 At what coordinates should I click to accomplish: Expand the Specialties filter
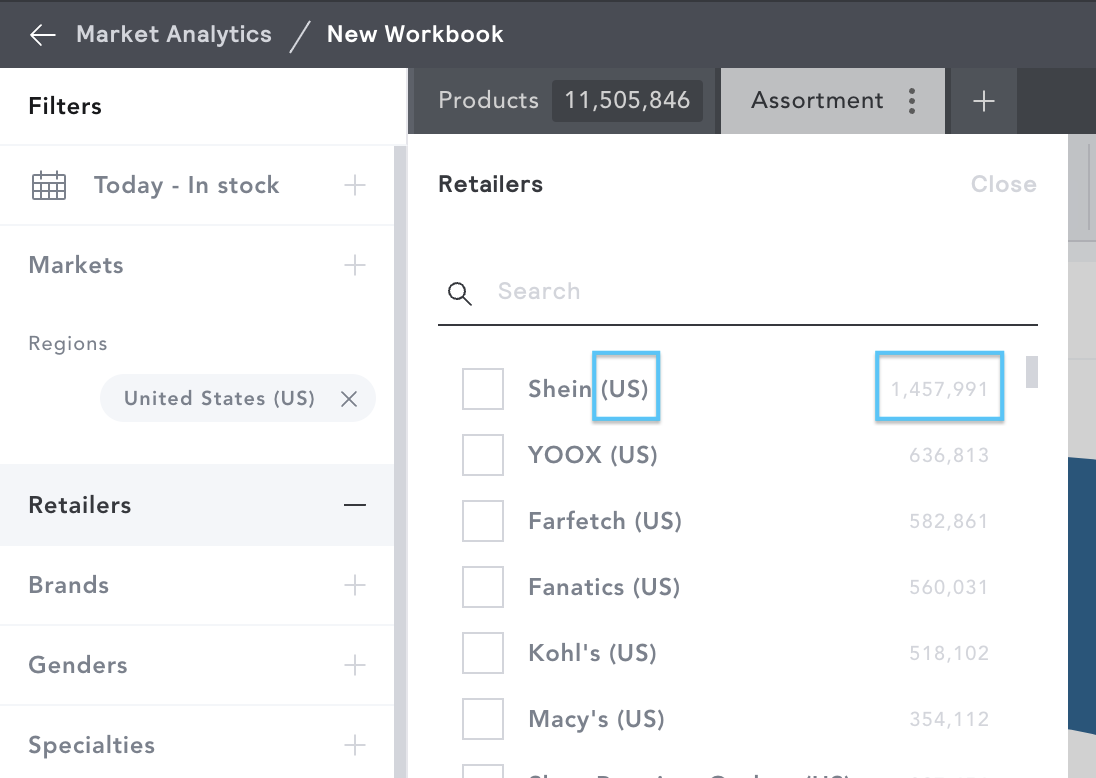(355, 745)
